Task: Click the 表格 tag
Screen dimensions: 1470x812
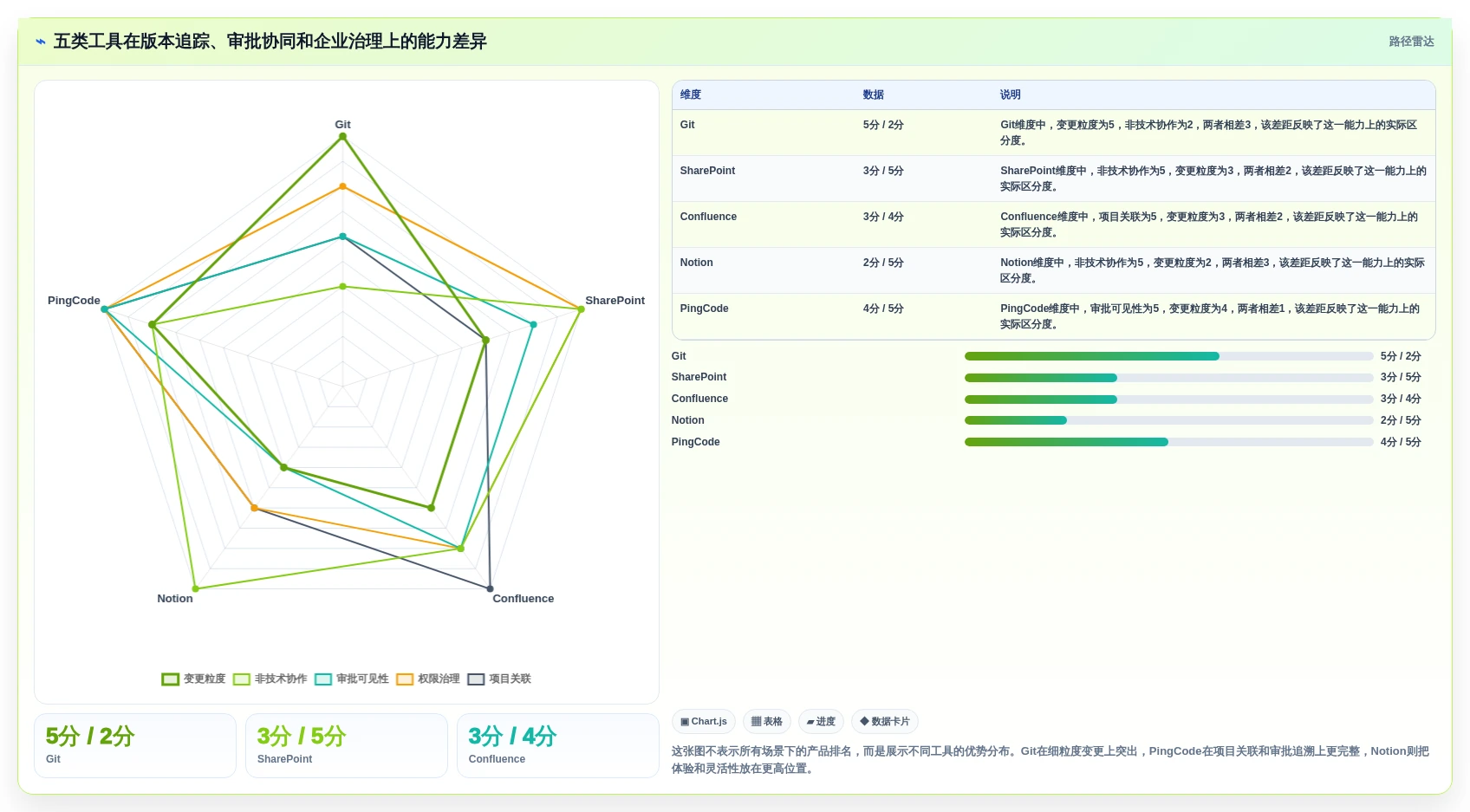Action: tap(767, 721)
